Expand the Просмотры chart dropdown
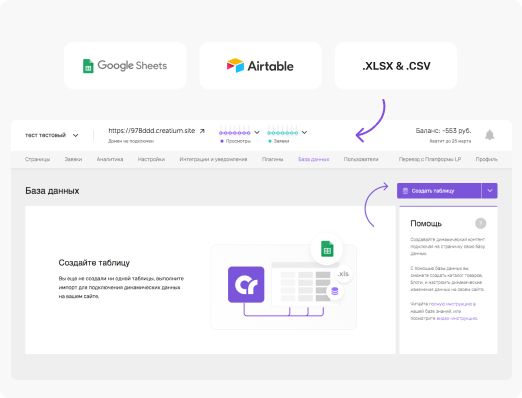522x398 pixels. (x=257, y=132)
